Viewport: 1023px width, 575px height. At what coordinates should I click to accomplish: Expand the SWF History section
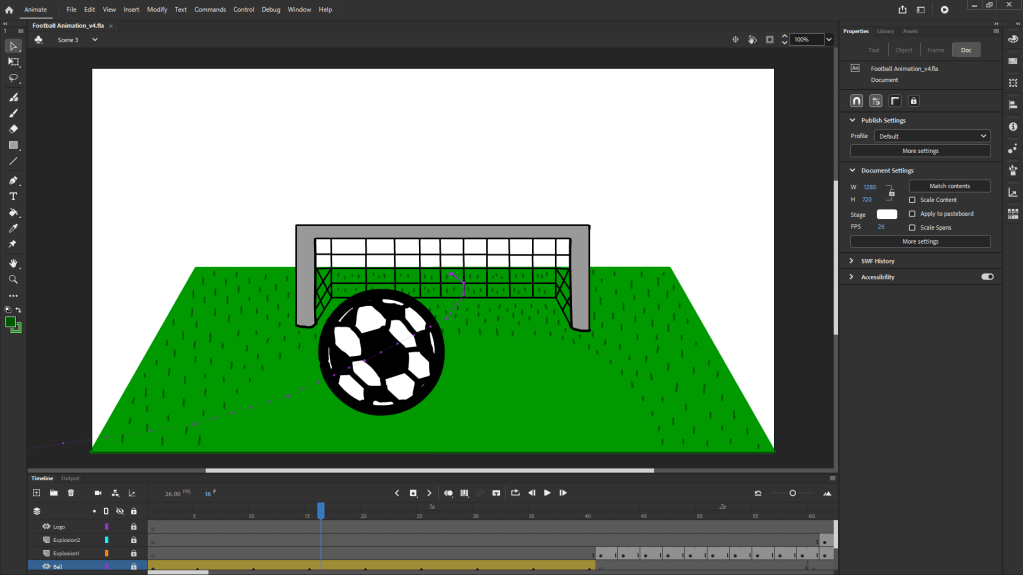[877, 261]
